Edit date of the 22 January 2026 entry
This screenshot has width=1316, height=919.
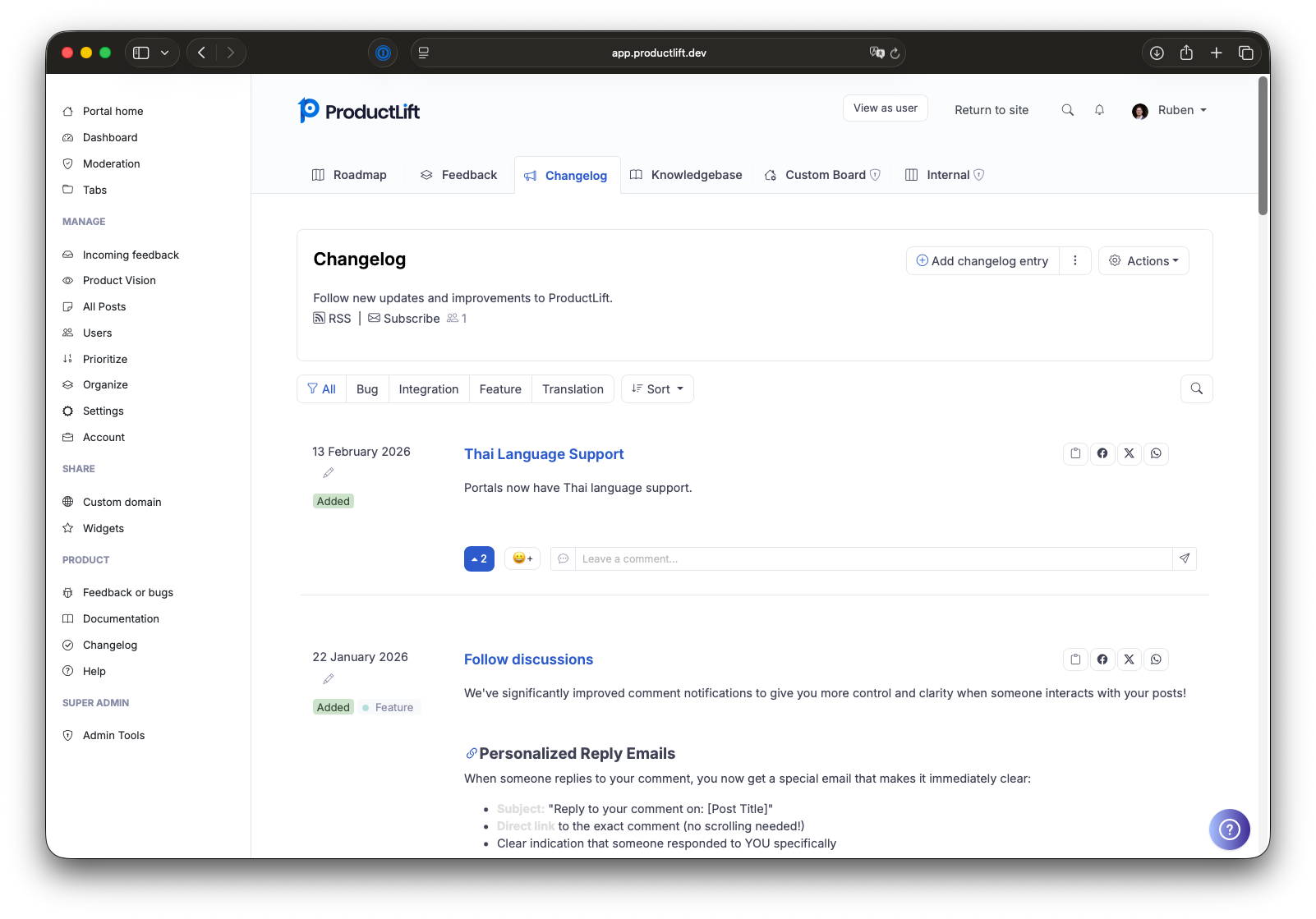pos(329,679)
